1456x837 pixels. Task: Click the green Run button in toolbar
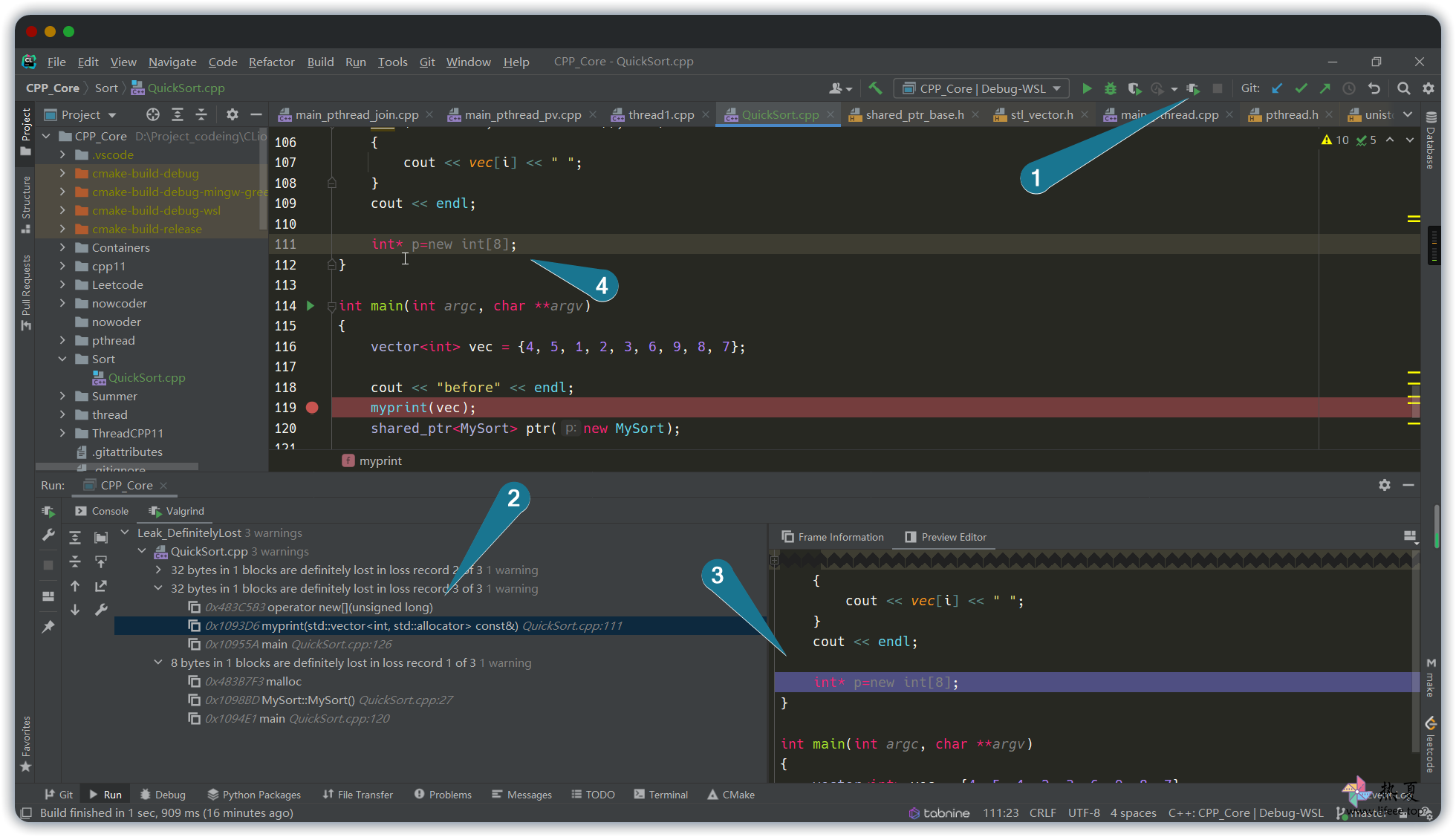[1087, 88]
